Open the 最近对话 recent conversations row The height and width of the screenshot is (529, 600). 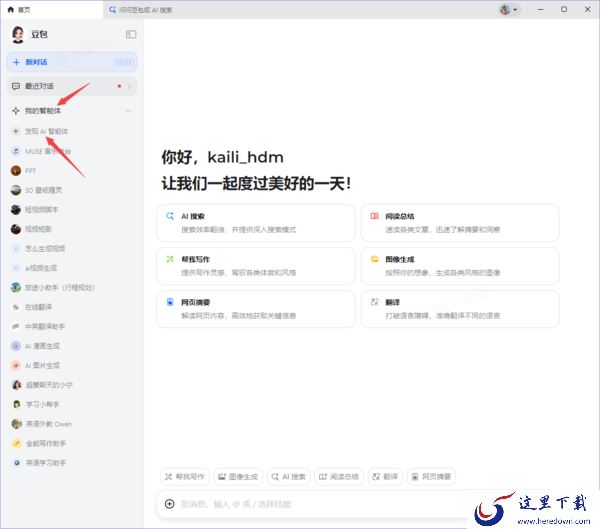72,86
